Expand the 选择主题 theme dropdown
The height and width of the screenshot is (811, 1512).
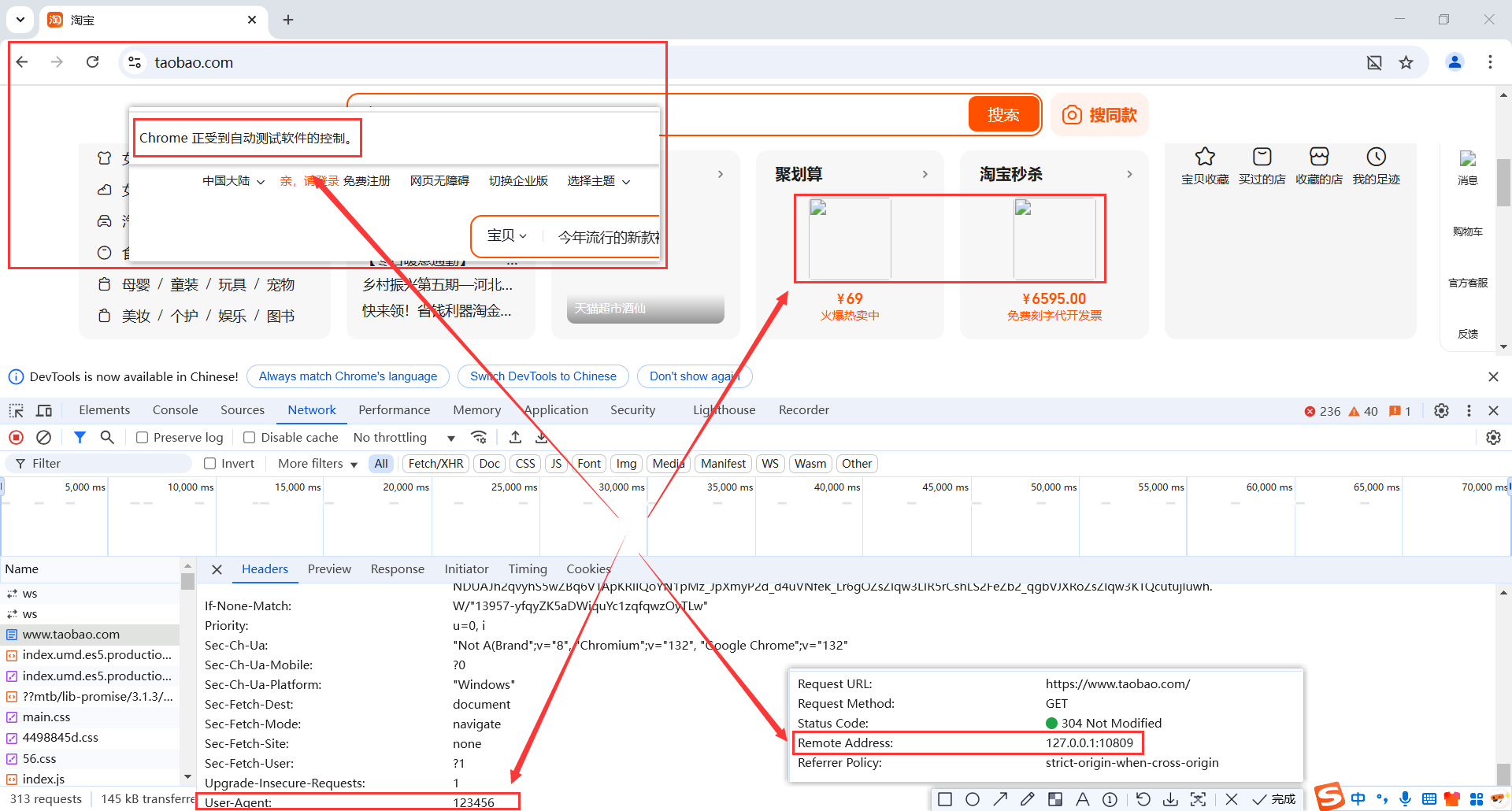click(x=598, y=181)
